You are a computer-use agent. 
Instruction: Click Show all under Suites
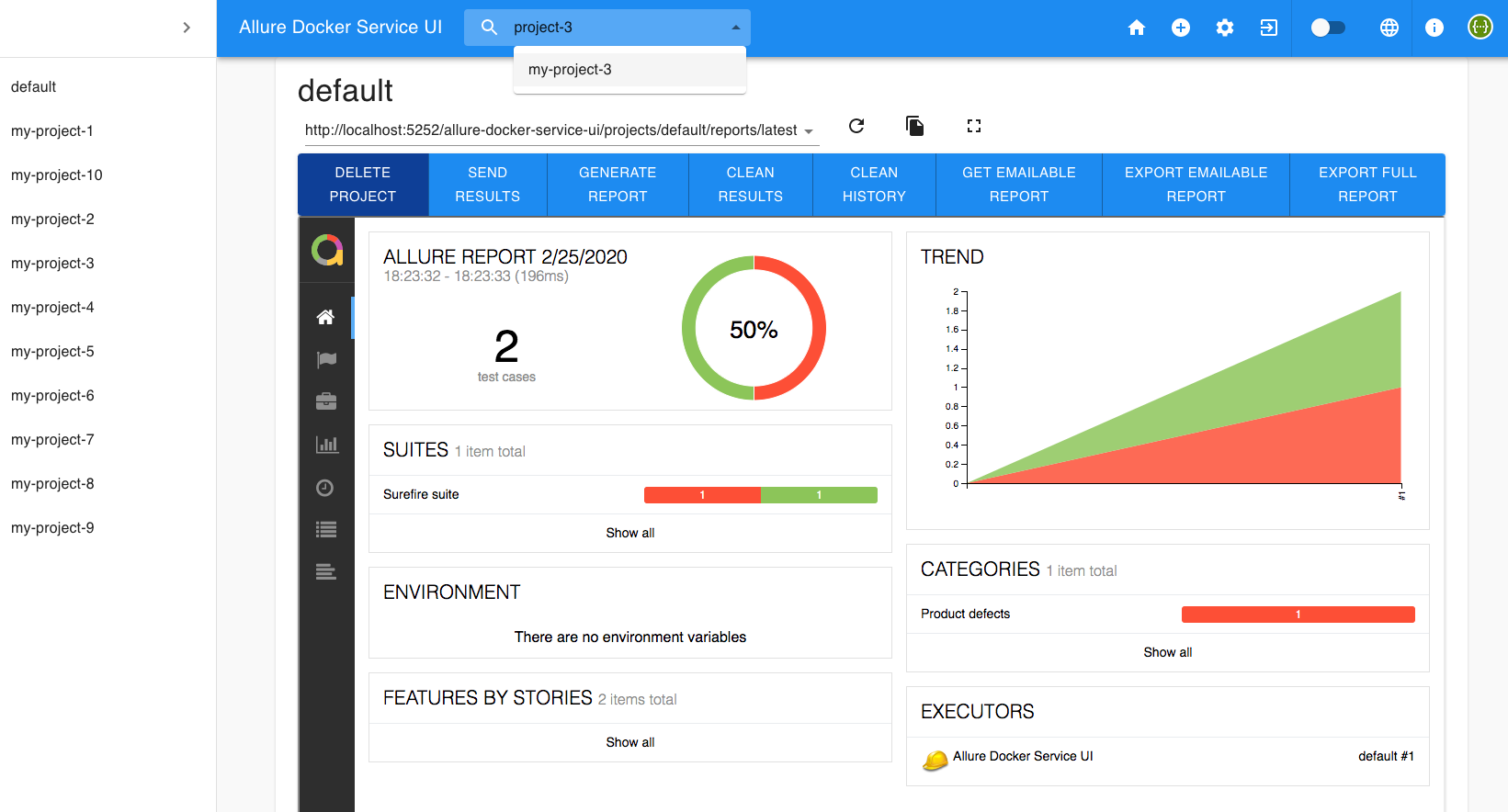pyautogui.click(x=630, y=534)
